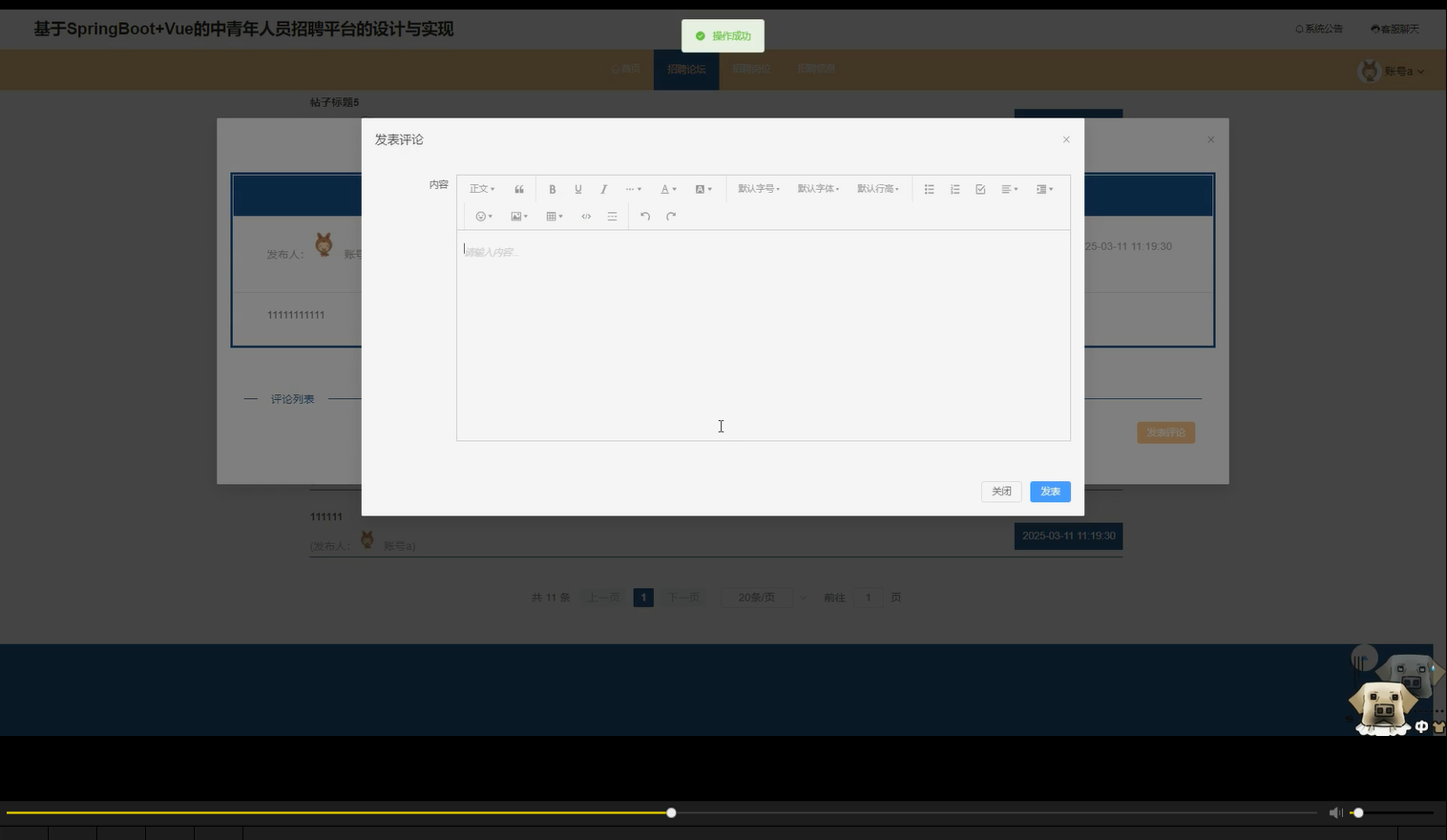
Task: Close the 发表评论 dialog with the X
Action: click(1066, 139)
